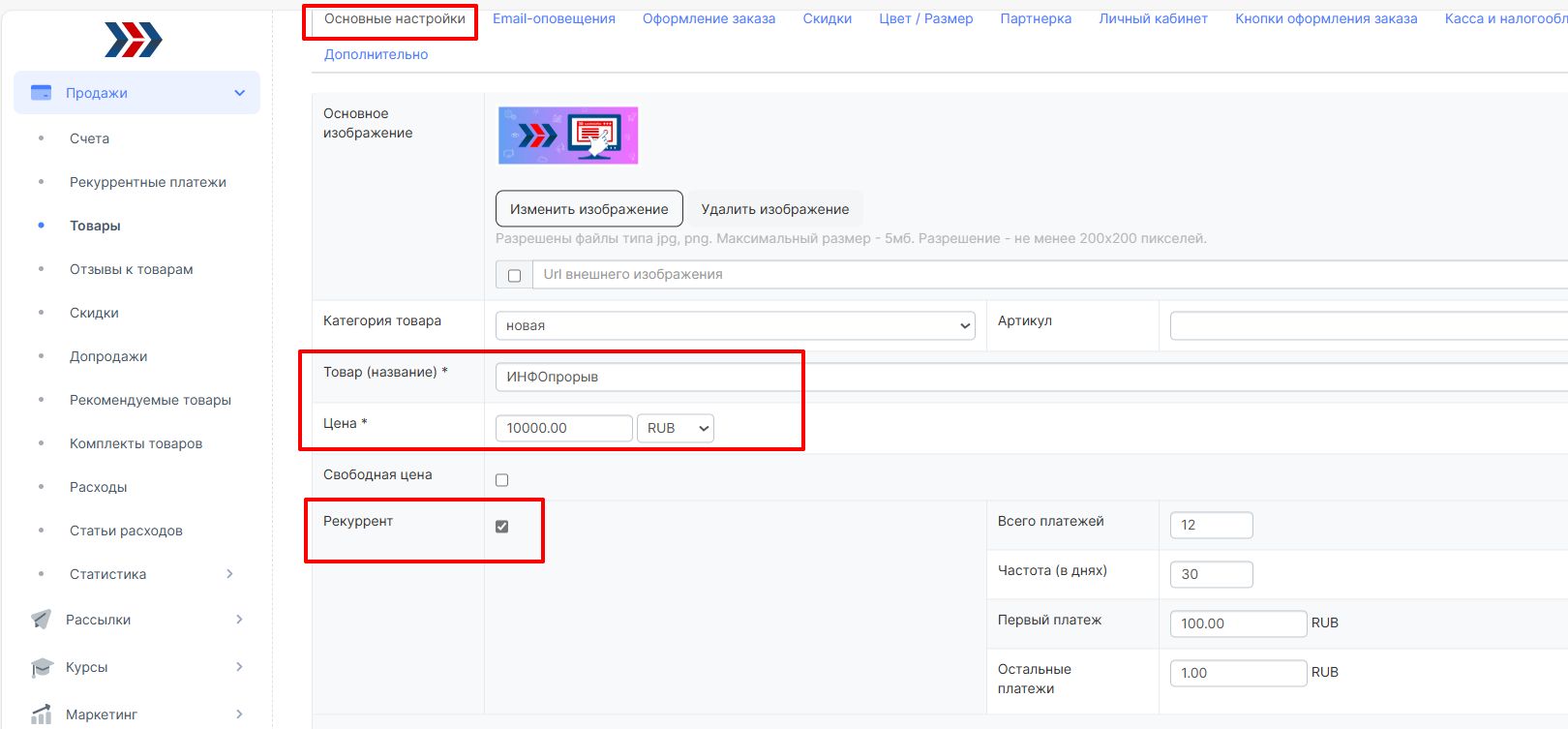1568x729 pixels.
Task: Click the Продажи card icon in sidebar
Action: tap(41, 93)
